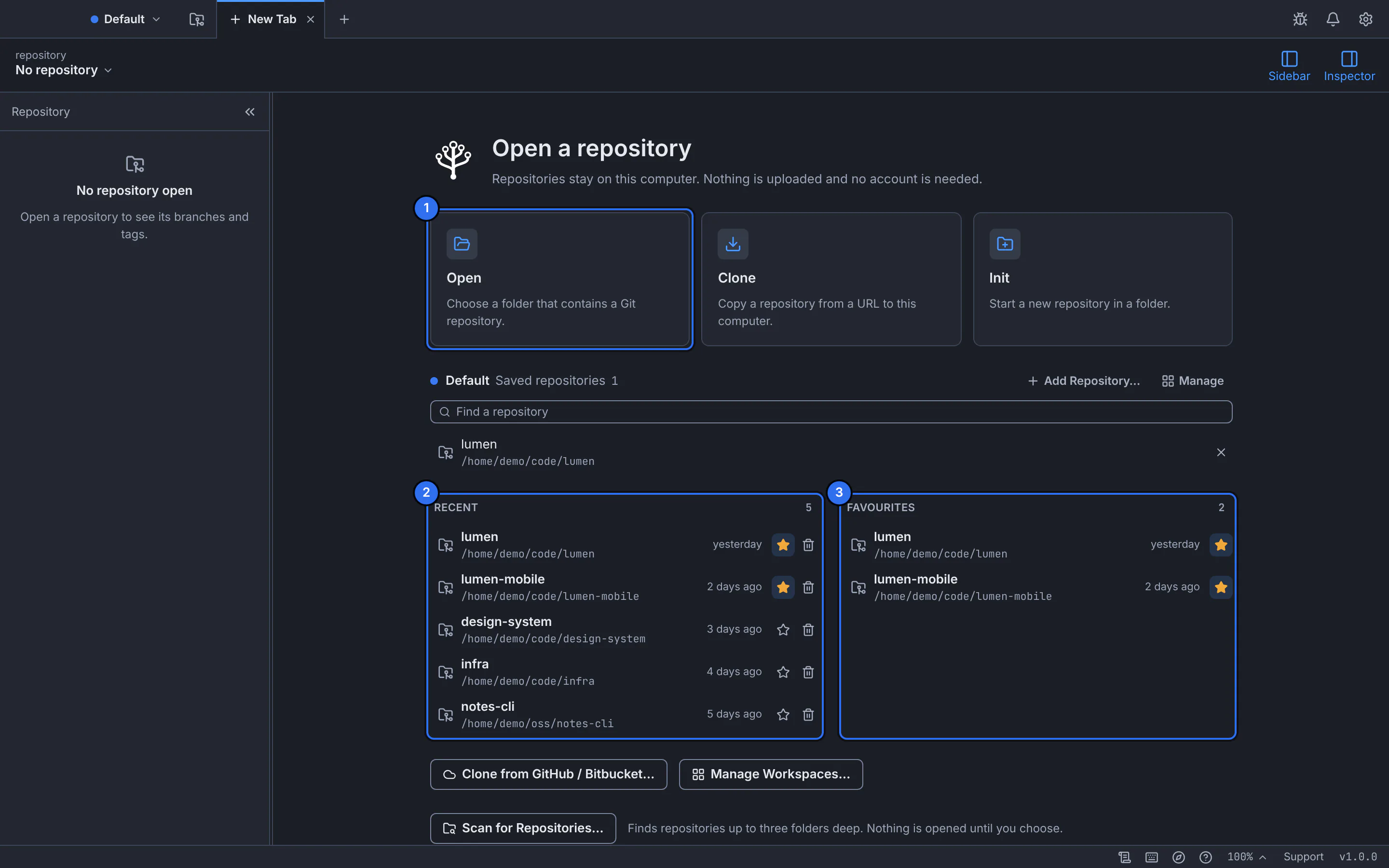This screenshot has width=1389, height=868.
Task: Favourite design-system in Recent list
Action: (x=783, y=630)
